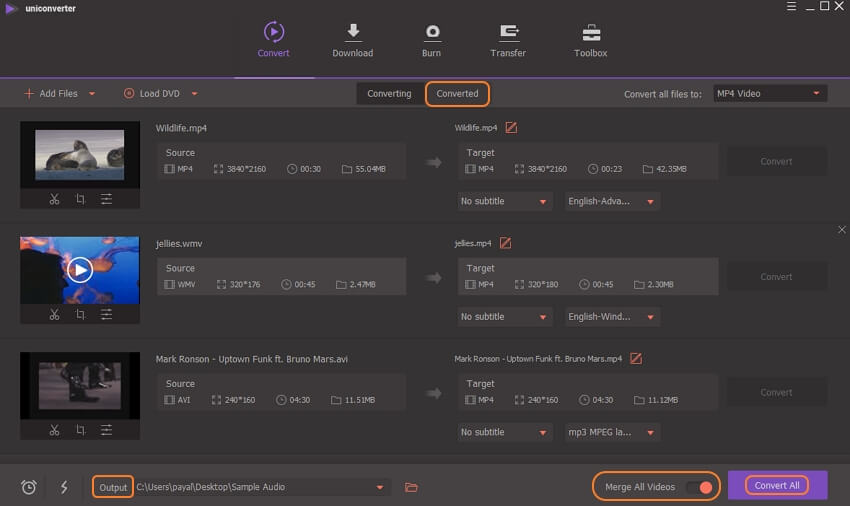Open No subtitle dropdown for Wildlife.mp4
The height and width of the screenshot is (506, 850).
pyautogui.click(x=505, y=201)
